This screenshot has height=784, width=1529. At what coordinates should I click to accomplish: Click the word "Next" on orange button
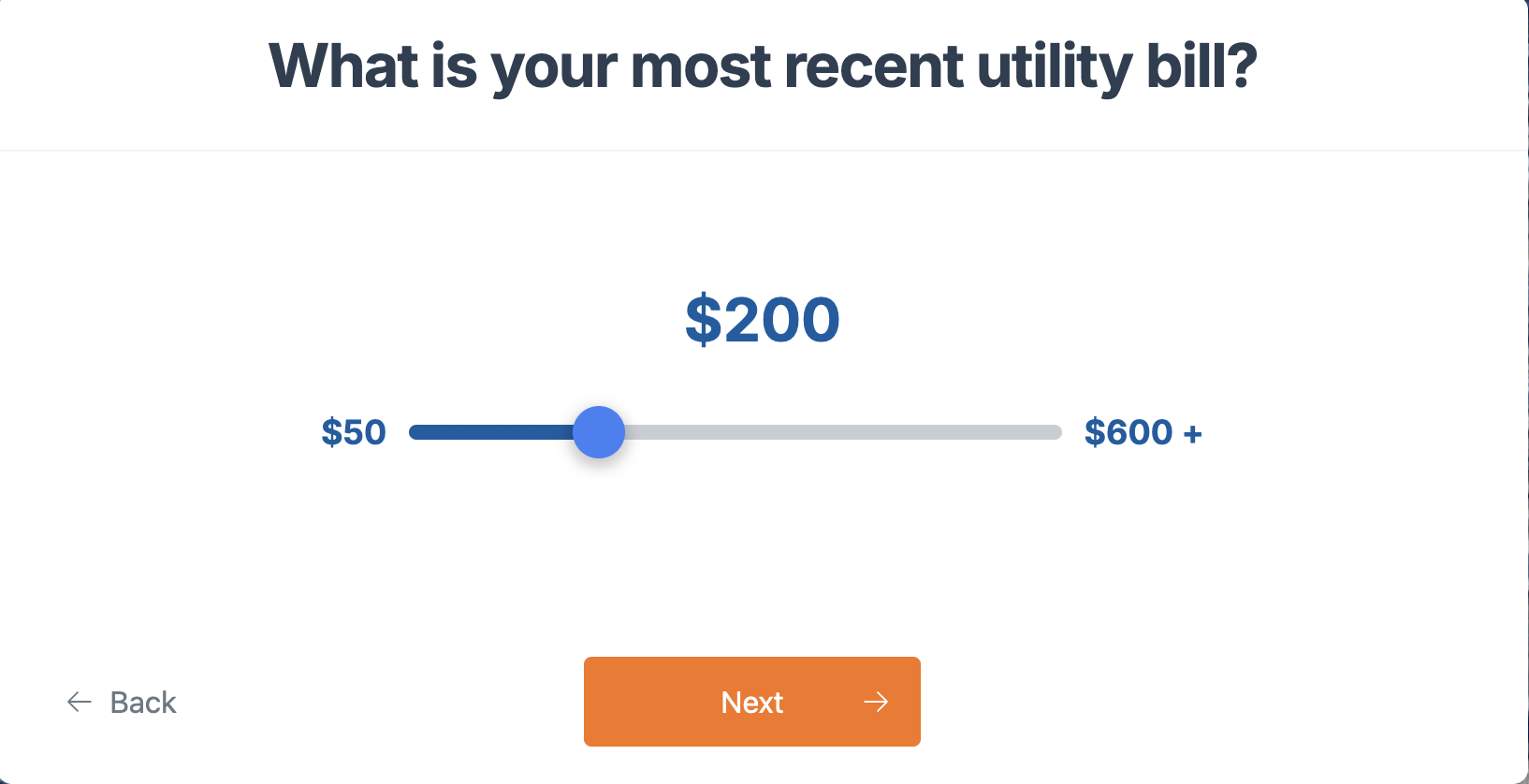(751, 702)
